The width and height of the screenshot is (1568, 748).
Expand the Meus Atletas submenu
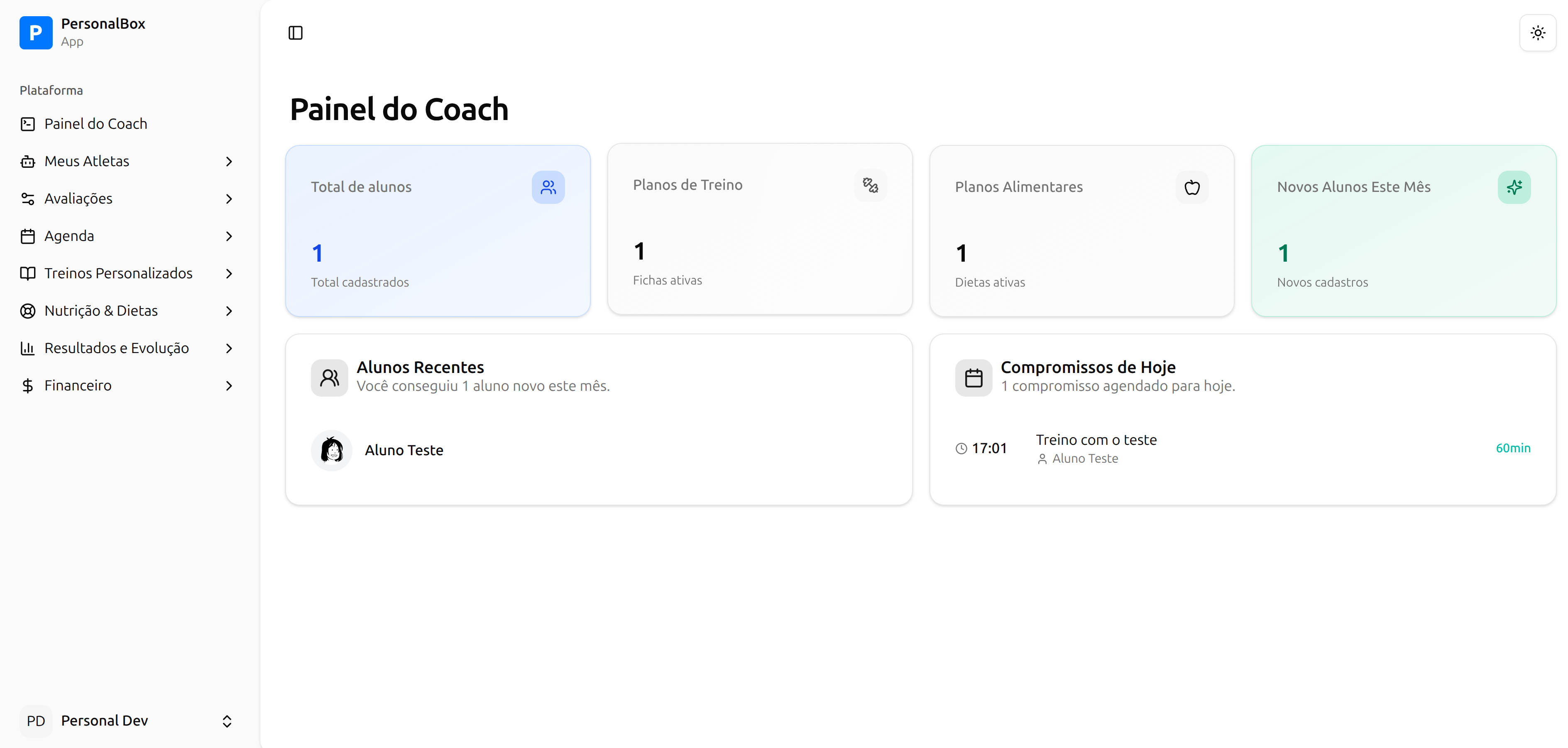(x=229, y=162)
